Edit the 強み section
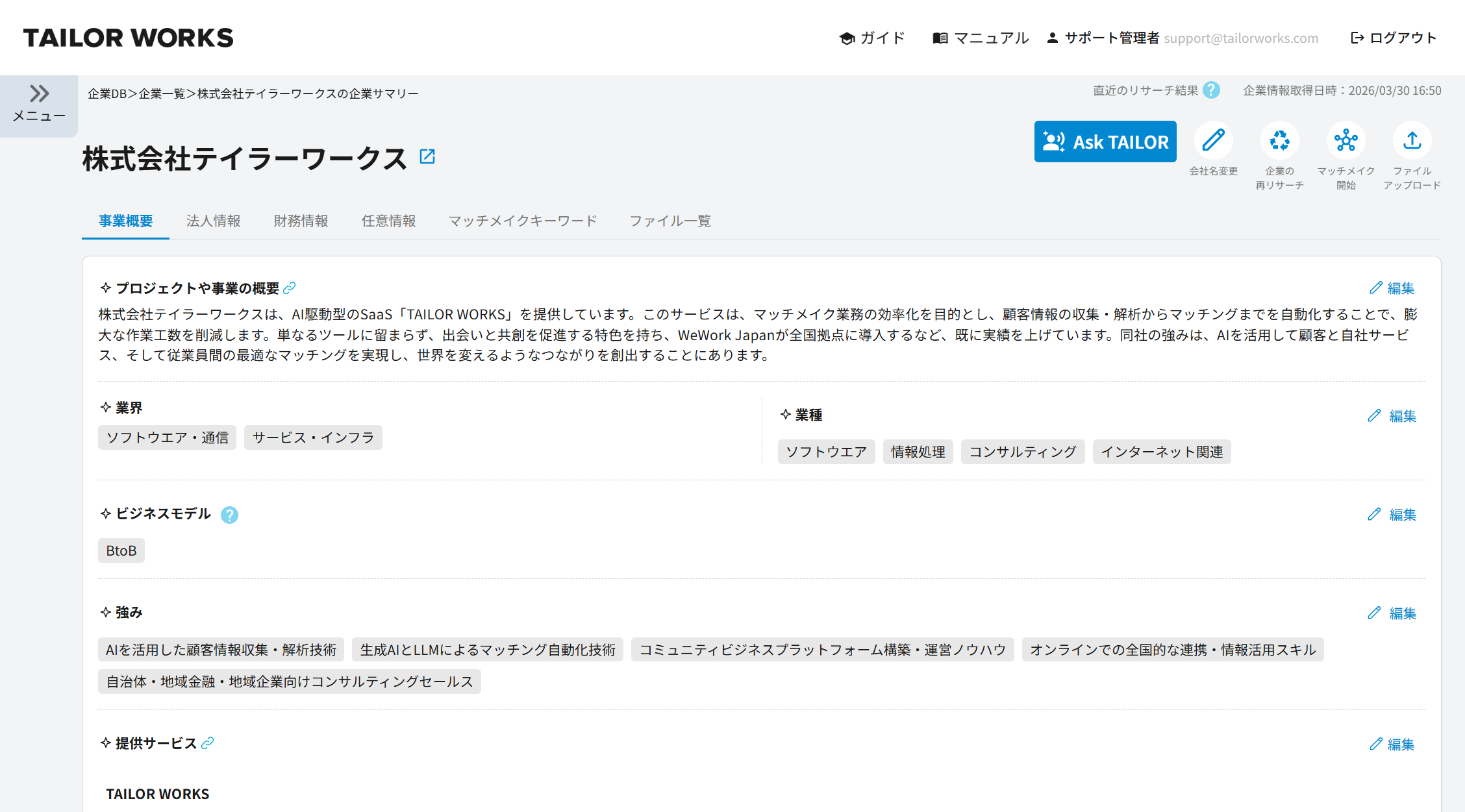Screen dimensions: 1465x812 click(x=1392, y=613)
